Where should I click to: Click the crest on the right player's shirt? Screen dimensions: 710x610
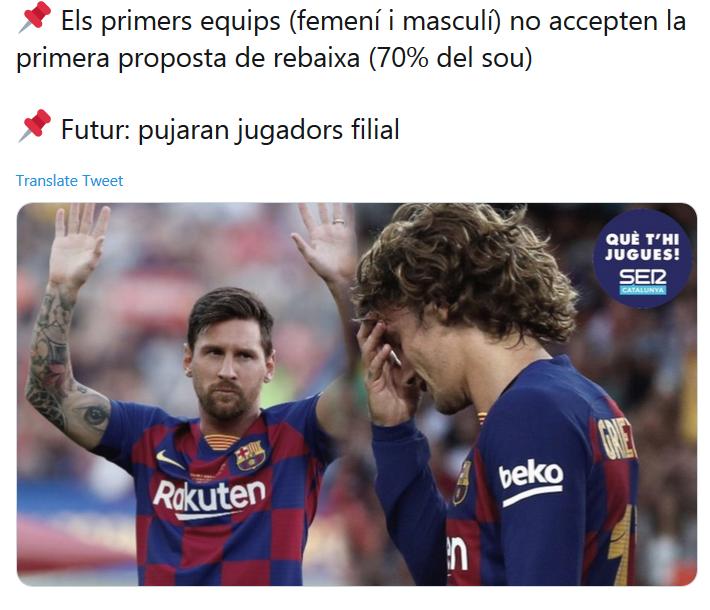(462, 483)
